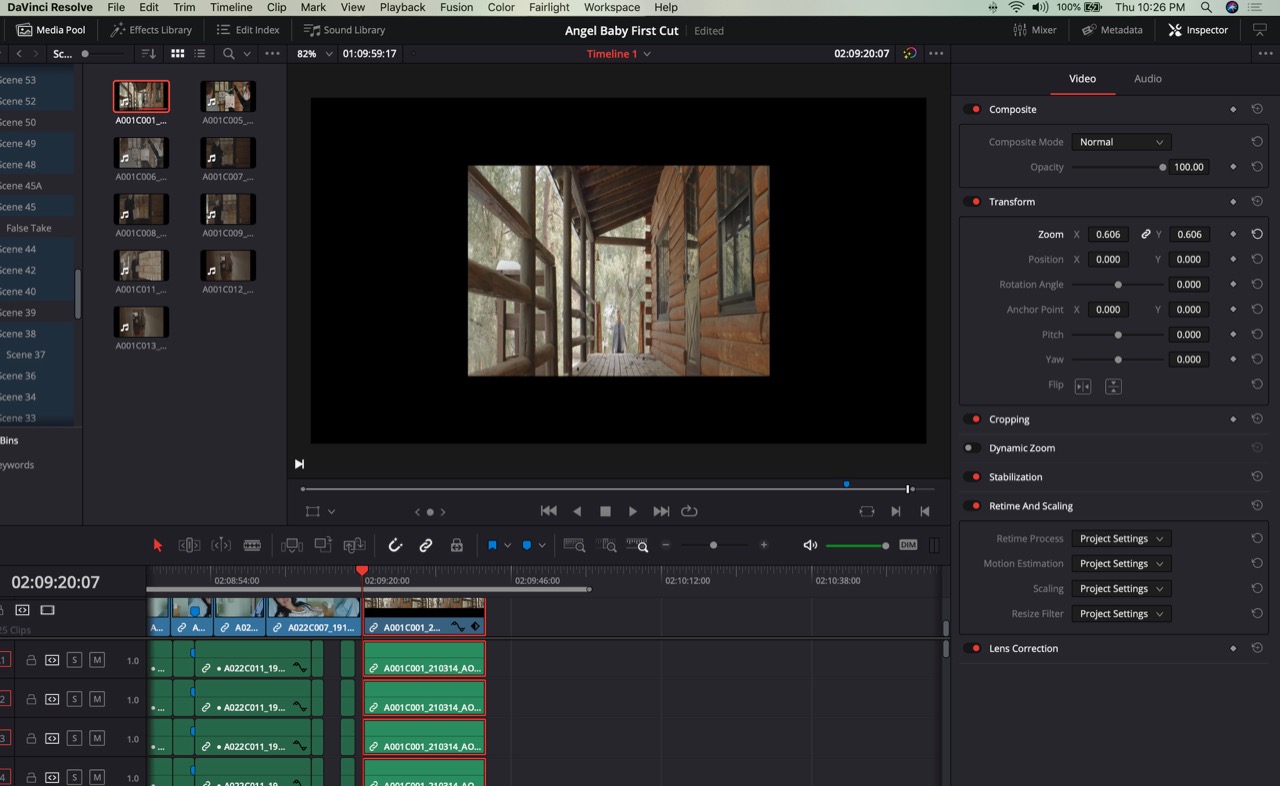Click the Zoom X value field
Image resolution: width=1280 pixels, height=786 pixels.
click(x=1108, y=234)
